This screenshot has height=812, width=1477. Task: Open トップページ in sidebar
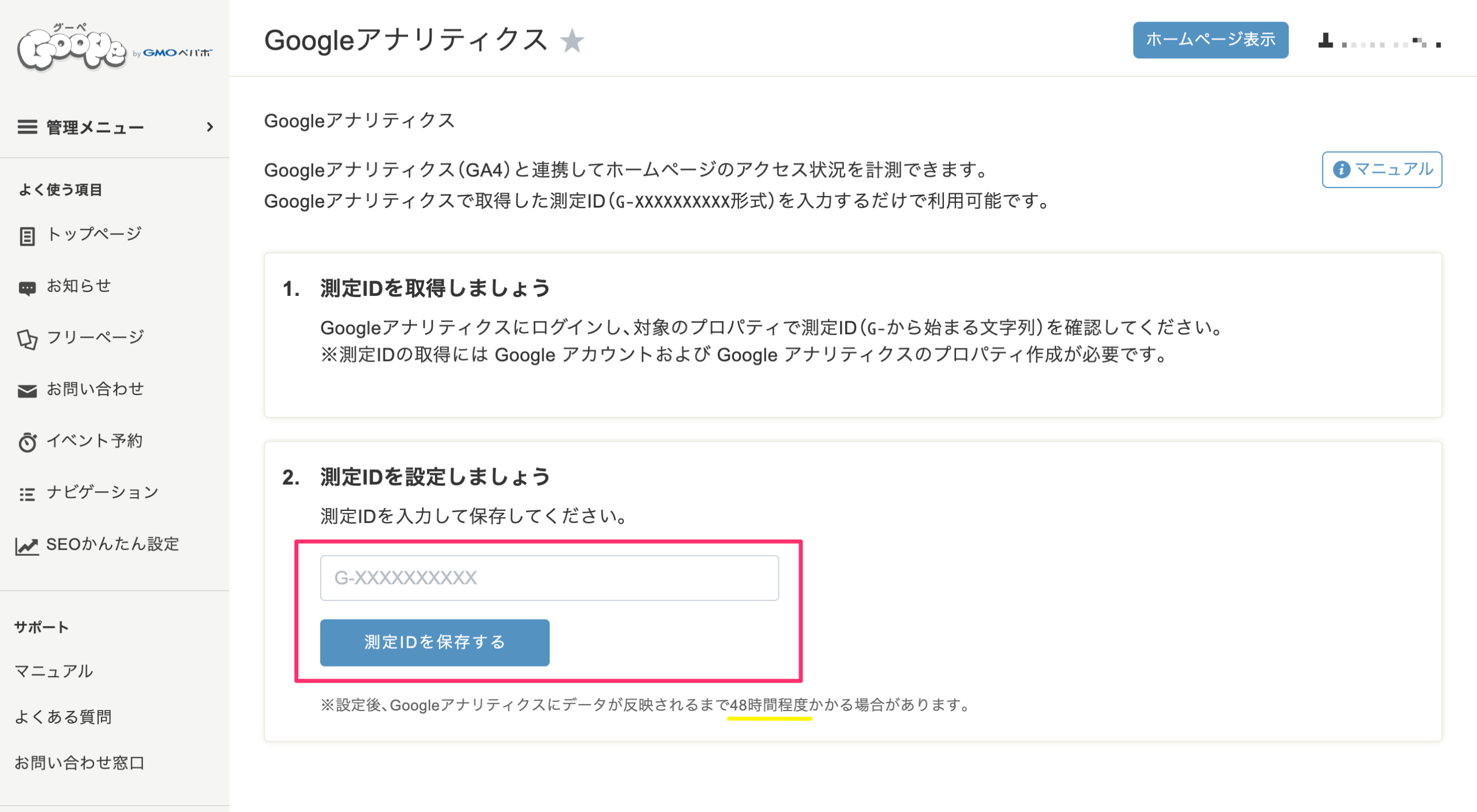tap(94, 234)
